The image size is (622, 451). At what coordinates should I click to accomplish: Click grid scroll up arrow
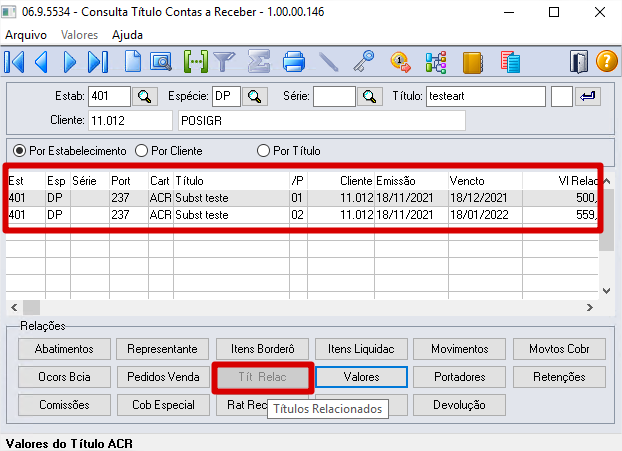pyautogui.click(x=607, y=181)
